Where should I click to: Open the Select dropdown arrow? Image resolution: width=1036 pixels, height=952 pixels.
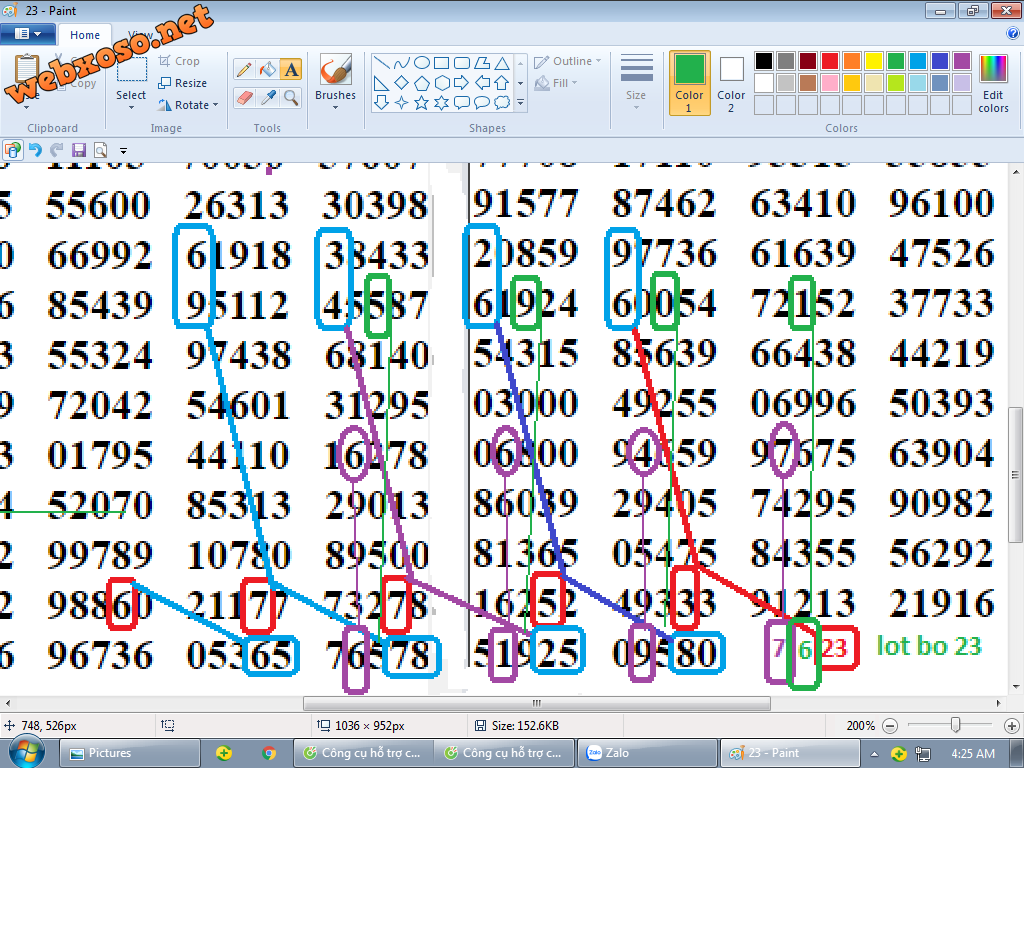(x=131, y=106)
